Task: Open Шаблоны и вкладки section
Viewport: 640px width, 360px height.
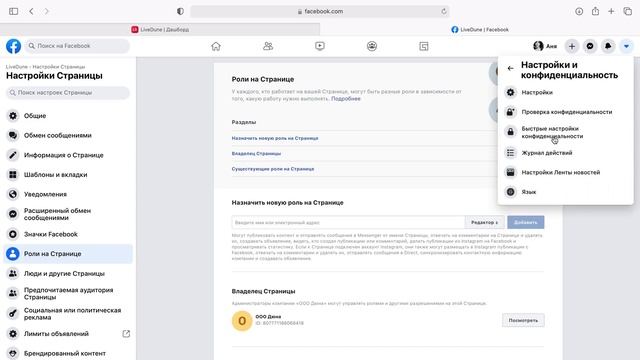Action: pyautogui.click(x=68, y=175)
